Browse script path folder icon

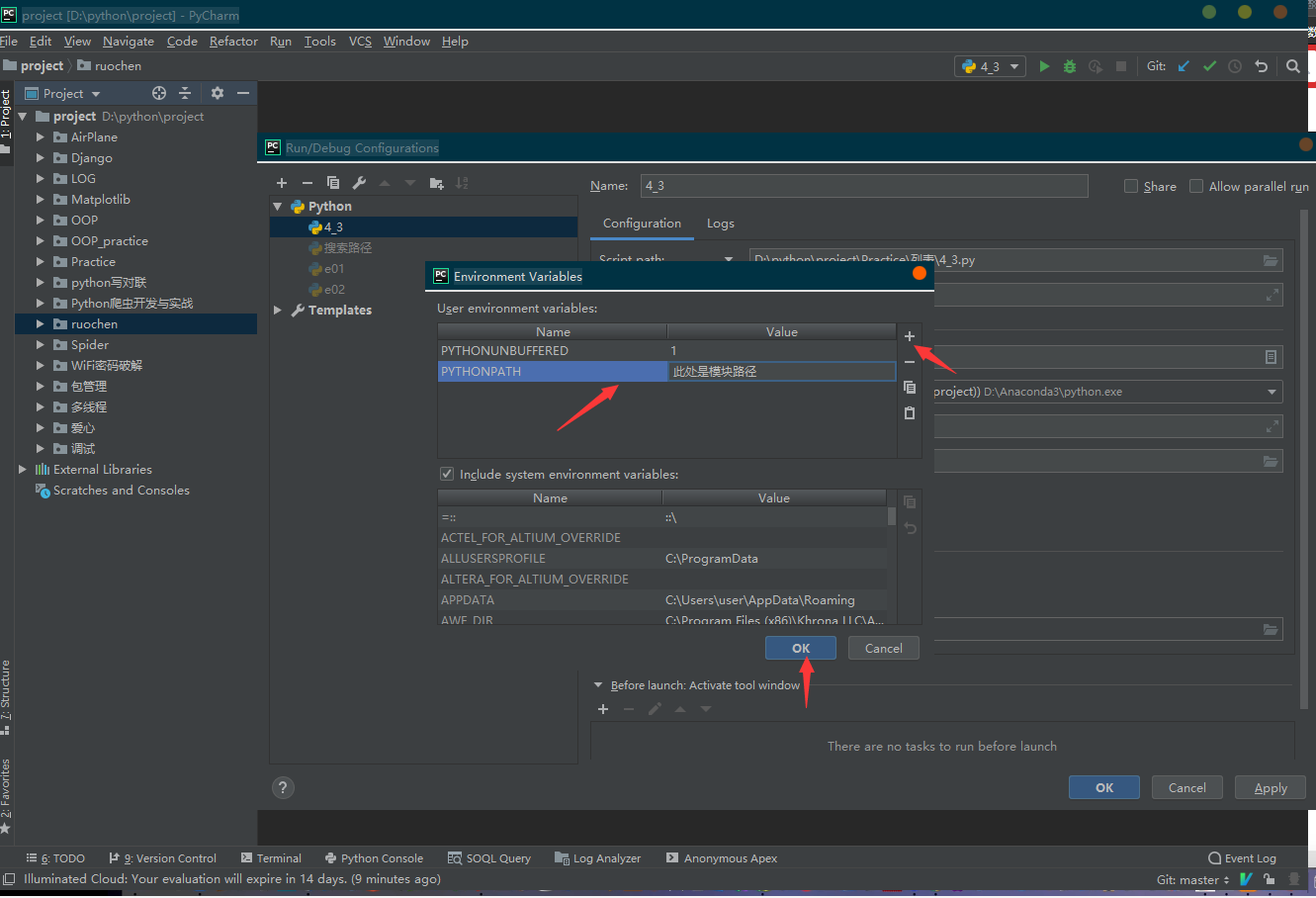pyautogui.click(x=1271, y=260)
